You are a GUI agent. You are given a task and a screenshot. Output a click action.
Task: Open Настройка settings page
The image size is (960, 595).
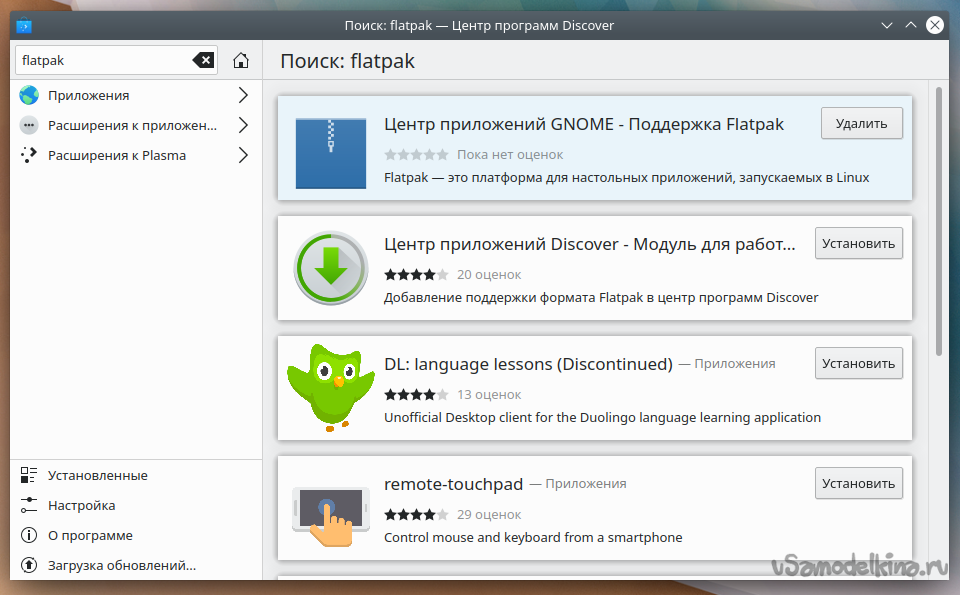[x=136, y=505]
